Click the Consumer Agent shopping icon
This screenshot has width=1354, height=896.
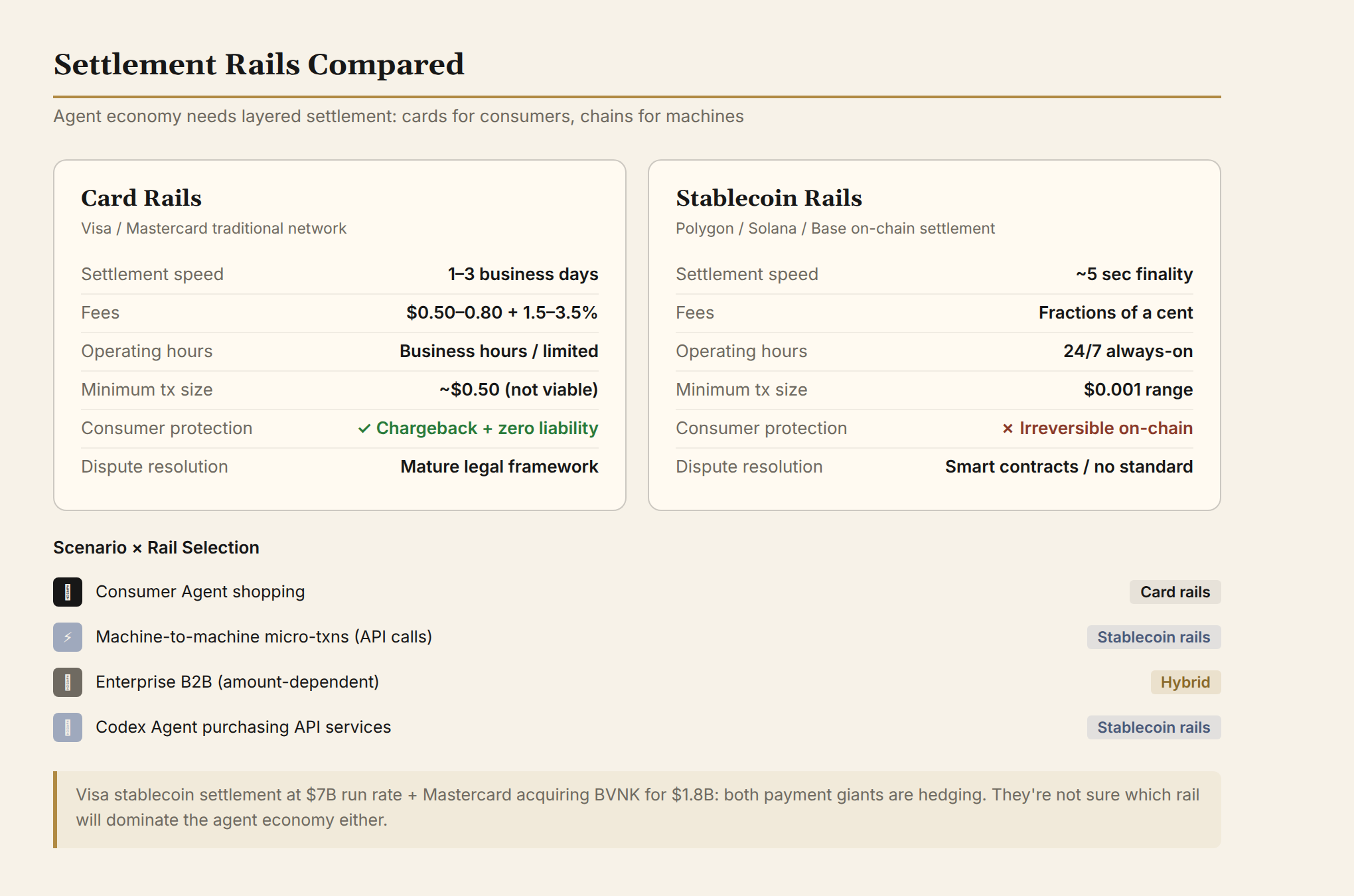coord(68,592)
